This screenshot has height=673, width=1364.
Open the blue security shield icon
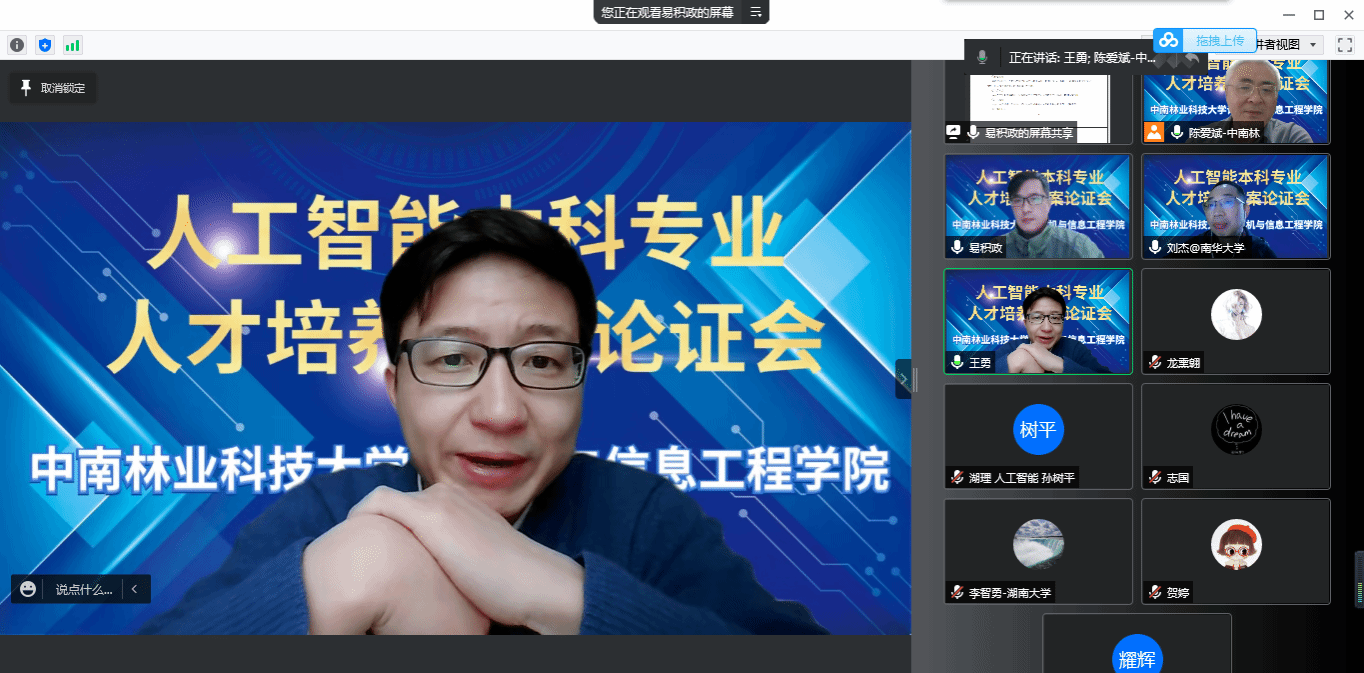(x=45, y=45)
